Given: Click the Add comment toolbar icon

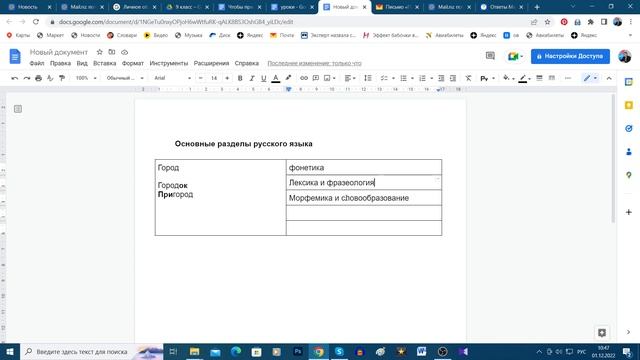Looking at the screenshot, I should [316, 78].
